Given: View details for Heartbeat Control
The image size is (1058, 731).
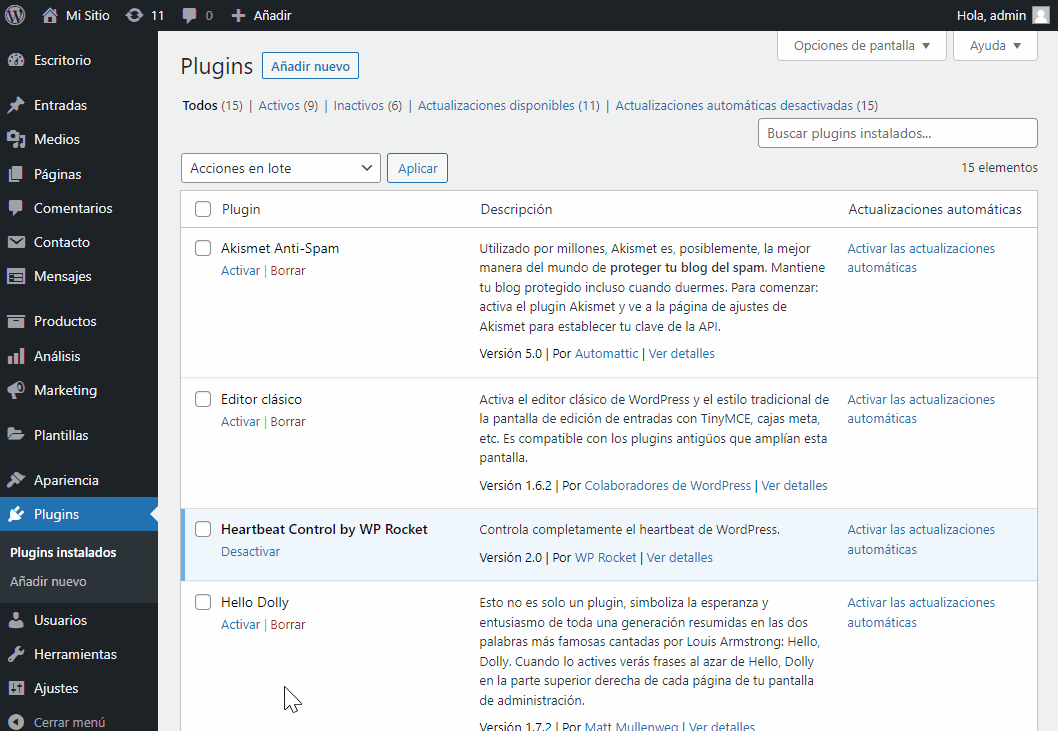Looking at the screenshot, I should click(x=679, y=558).
